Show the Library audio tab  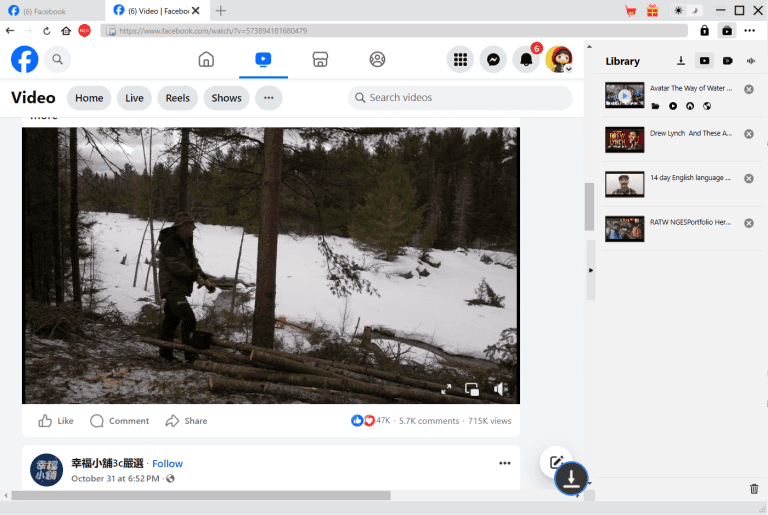751,61
